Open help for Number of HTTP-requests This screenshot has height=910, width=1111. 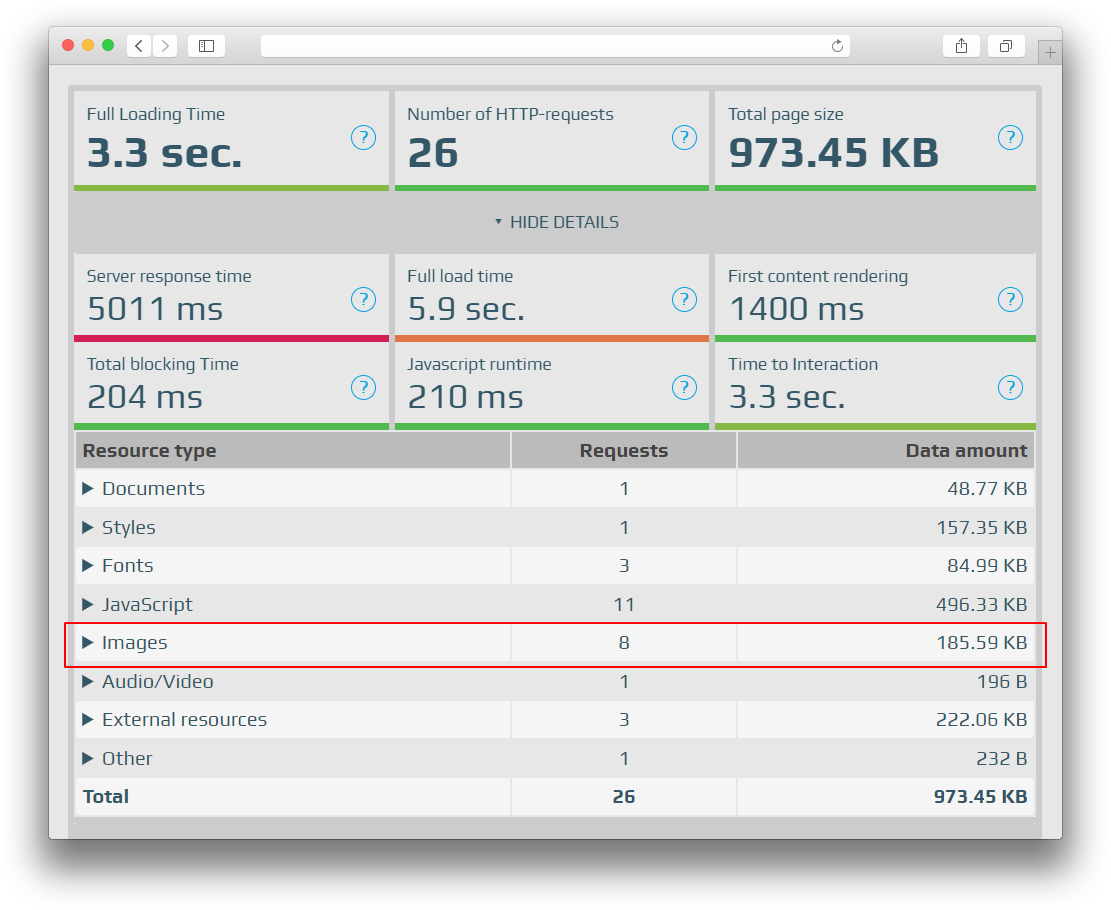(684, 138)
